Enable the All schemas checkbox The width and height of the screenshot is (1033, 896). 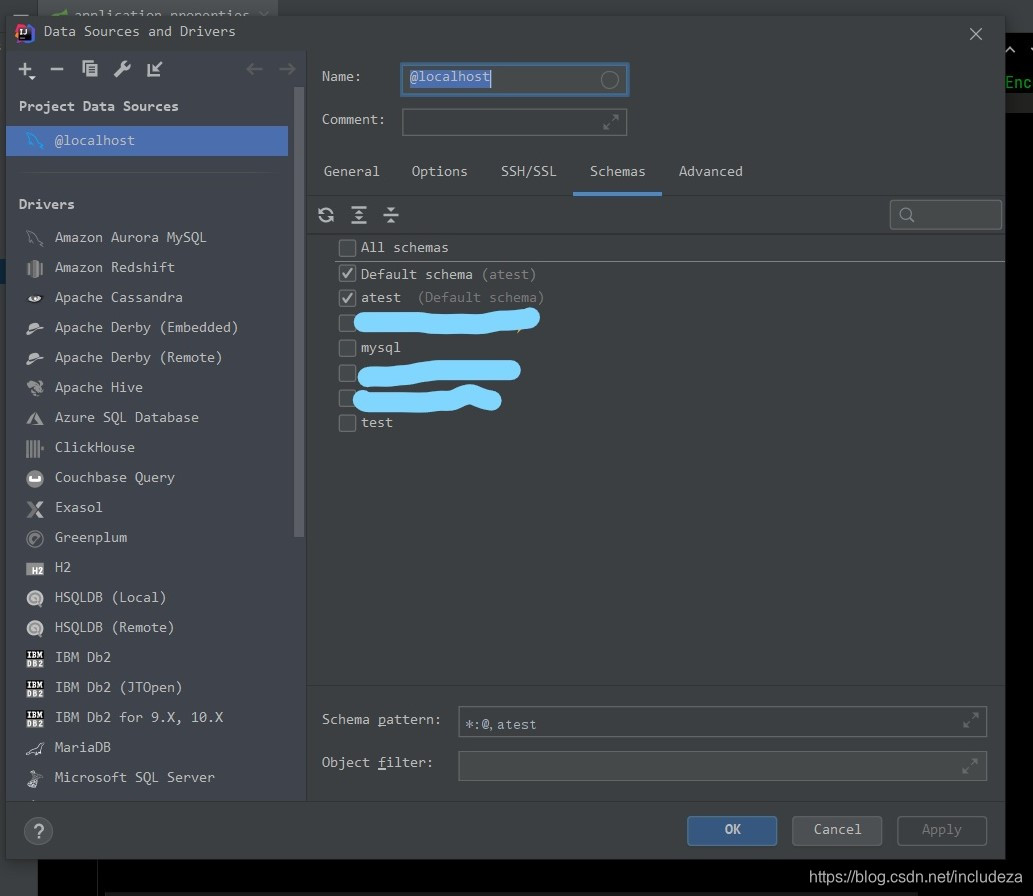346,247
